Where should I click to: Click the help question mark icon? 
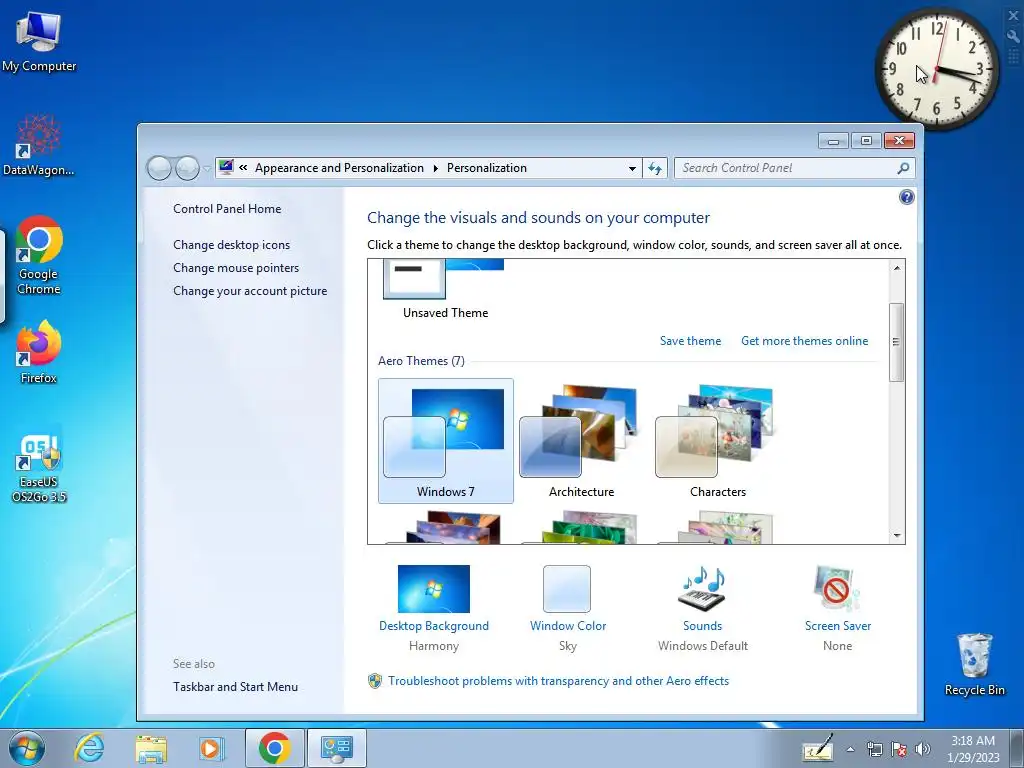(x=906, y=197)
